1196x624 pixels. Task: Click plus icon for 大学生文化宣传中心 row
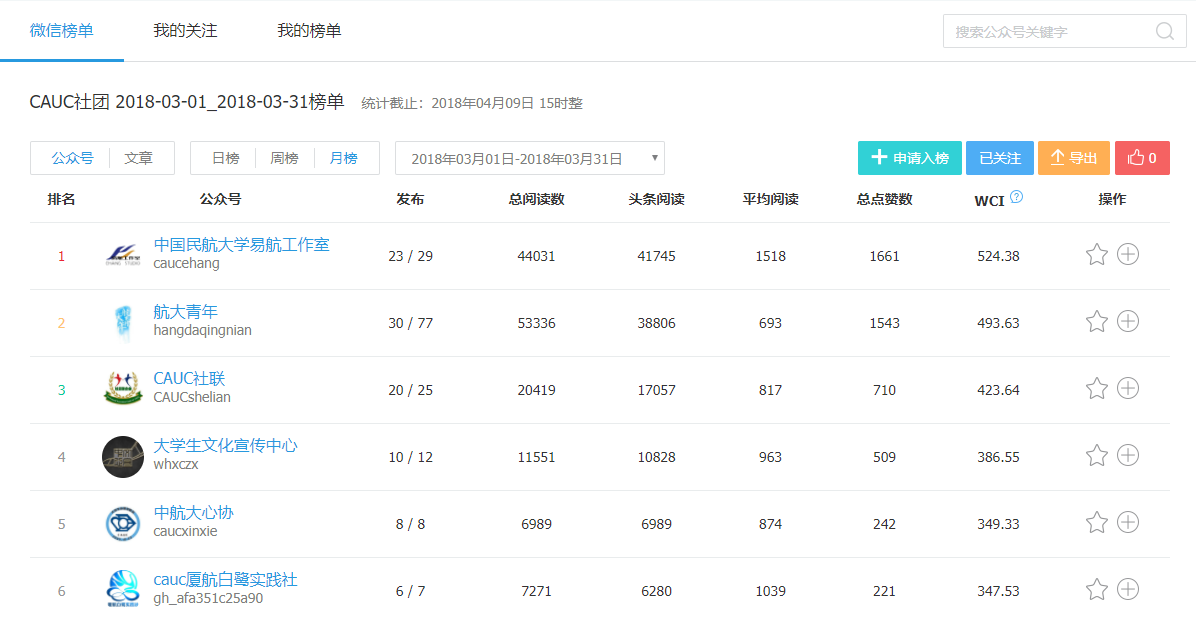pos(1128,456)
